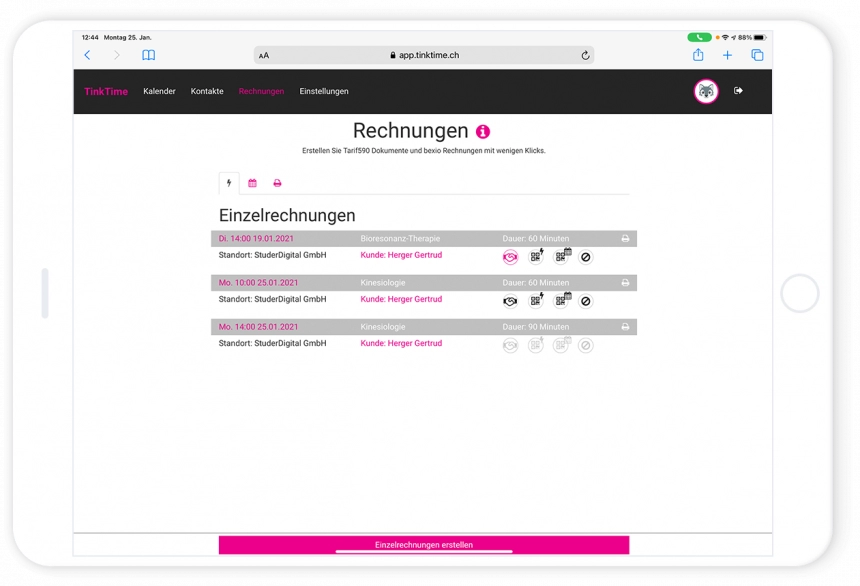Open customer Herger Gertrud link in first row

pyautogui.click(x=401, y=255)
